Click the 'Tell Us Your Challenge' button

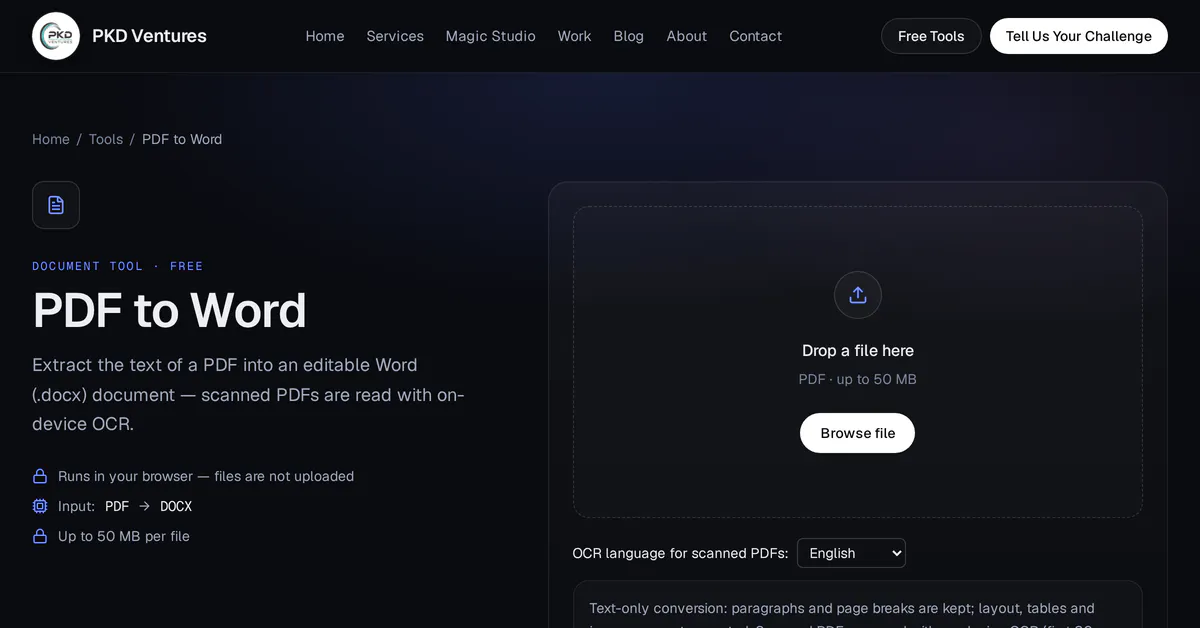pos(1079,36)
